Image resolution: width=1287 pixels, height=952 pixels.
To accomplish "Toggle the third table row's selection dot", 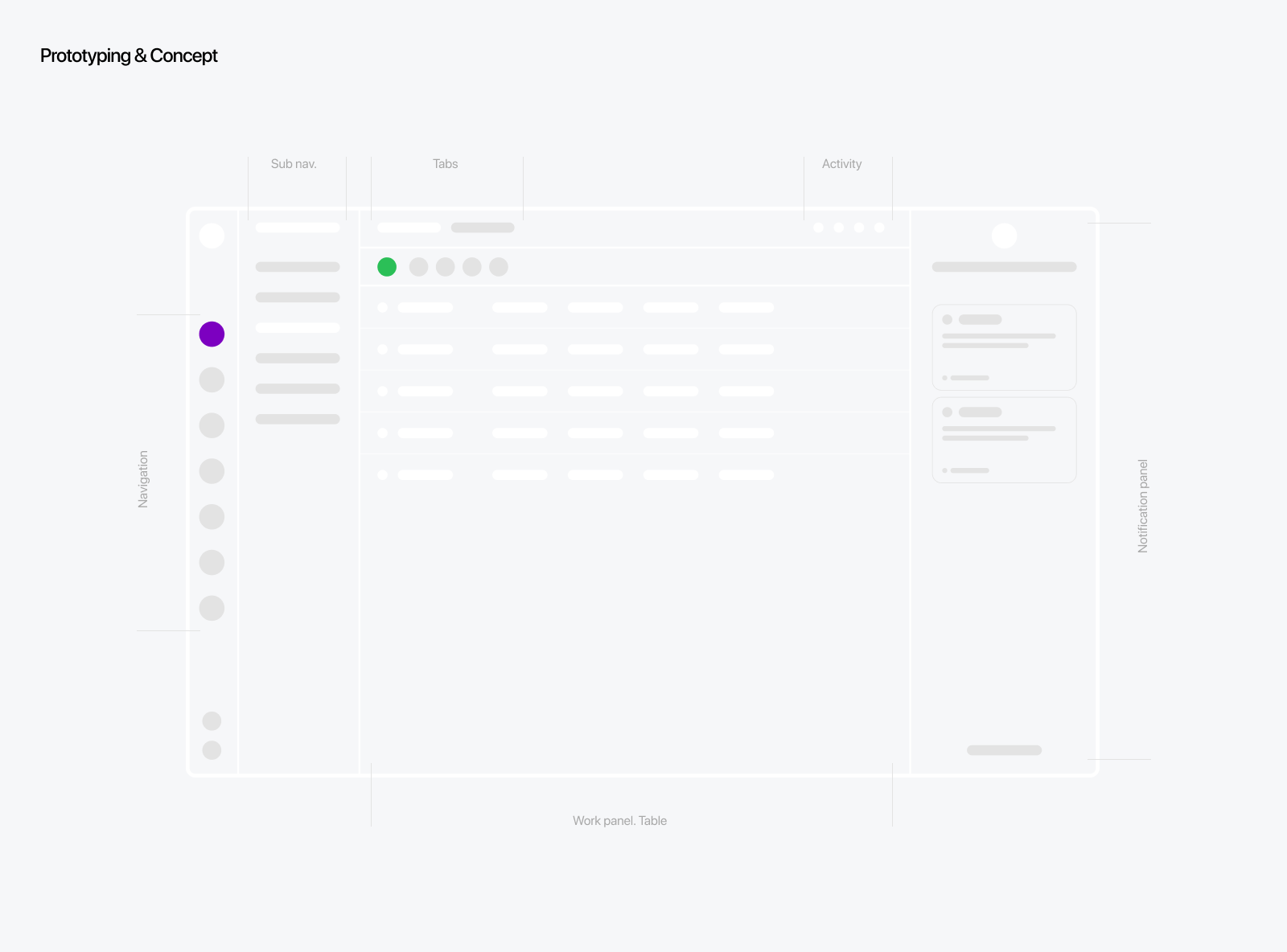I will tap(383, 392).
